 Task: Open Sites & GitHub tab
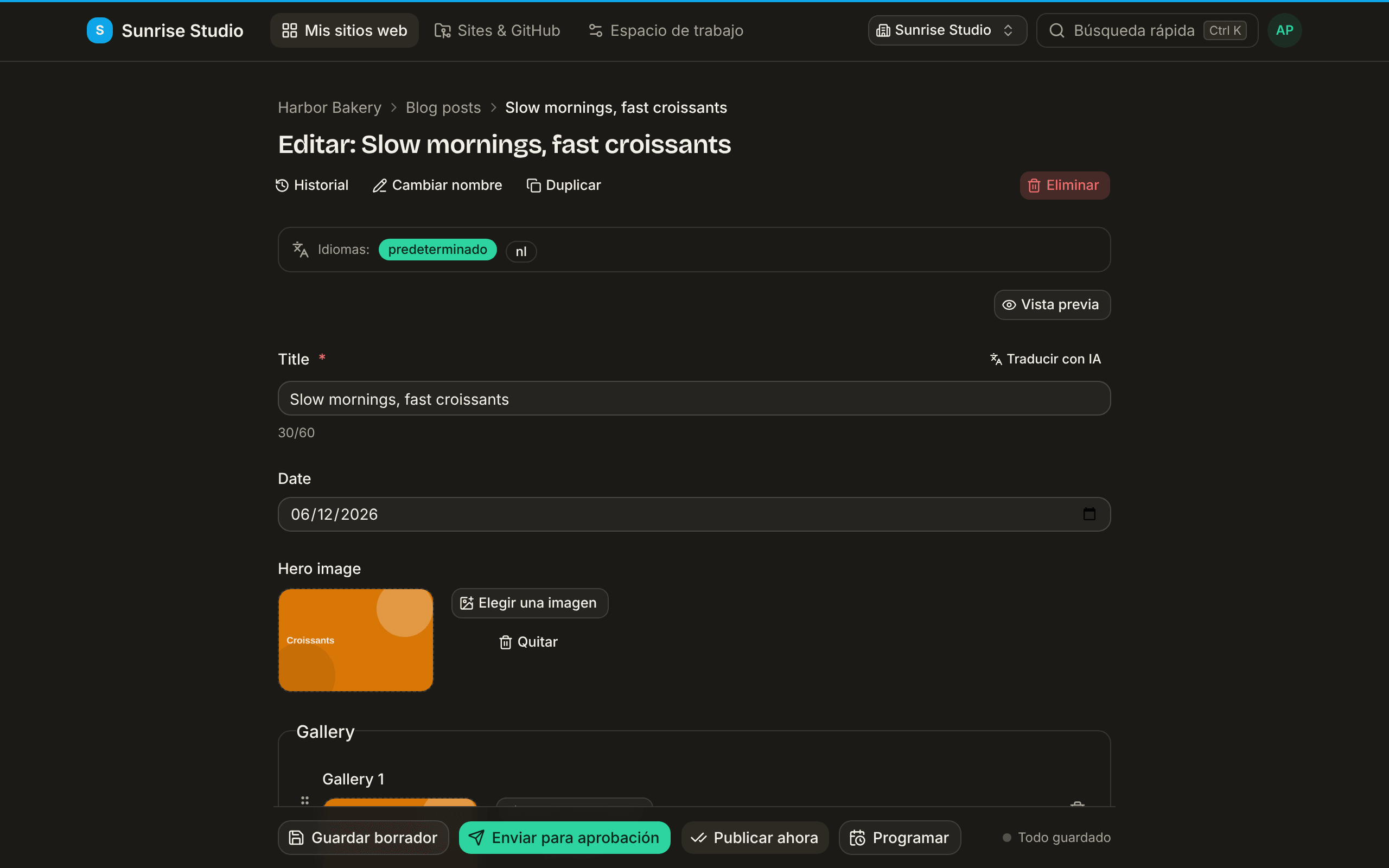(497, 30)
